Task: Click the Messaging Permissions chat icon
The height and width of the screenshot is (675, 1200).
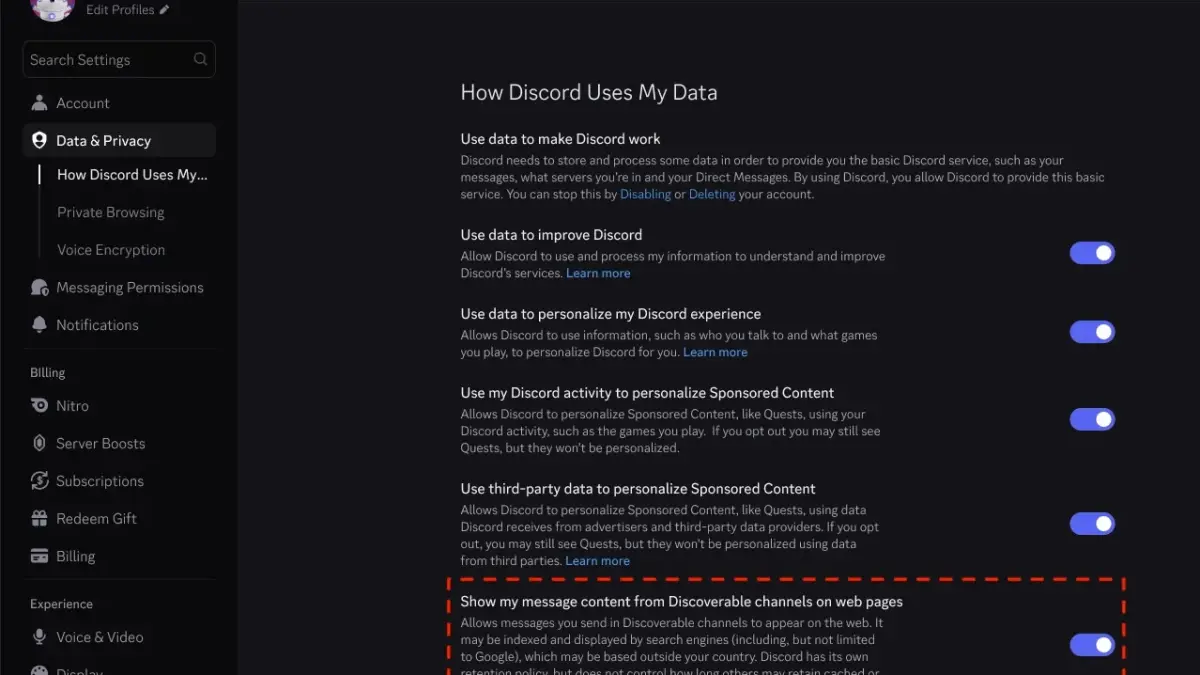Action: tap(39, 287)
